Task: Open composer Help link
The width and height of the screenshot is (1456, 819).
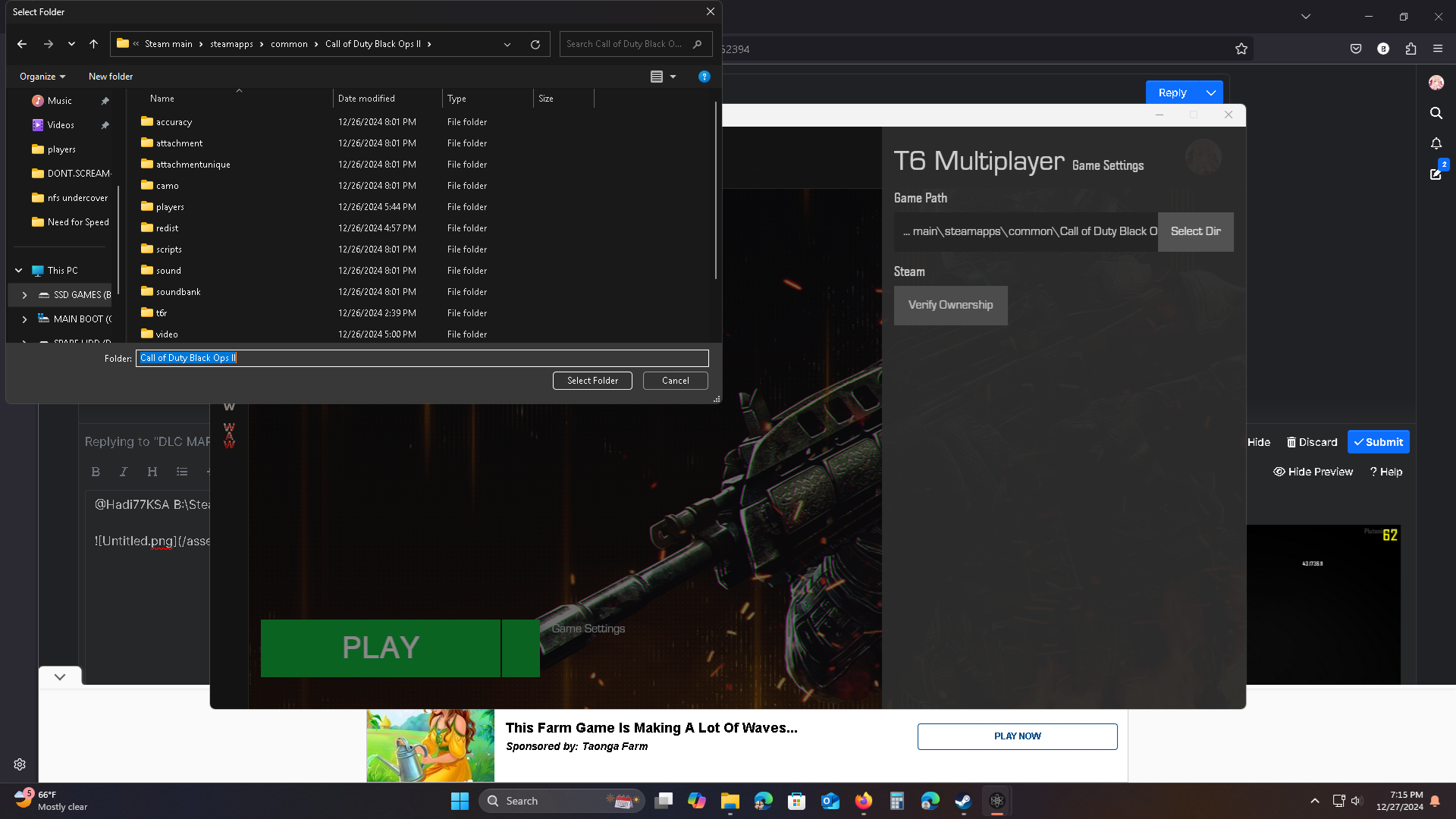Action: point(1386,472)
